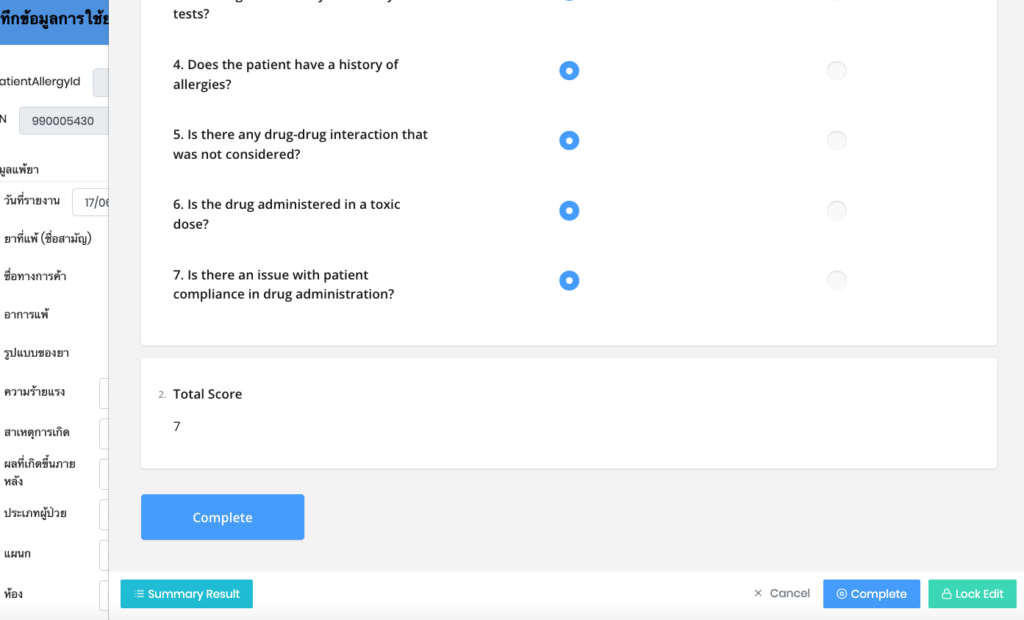
Task: Click the circle icon on footer Complete button
Action: click(842, 594)
